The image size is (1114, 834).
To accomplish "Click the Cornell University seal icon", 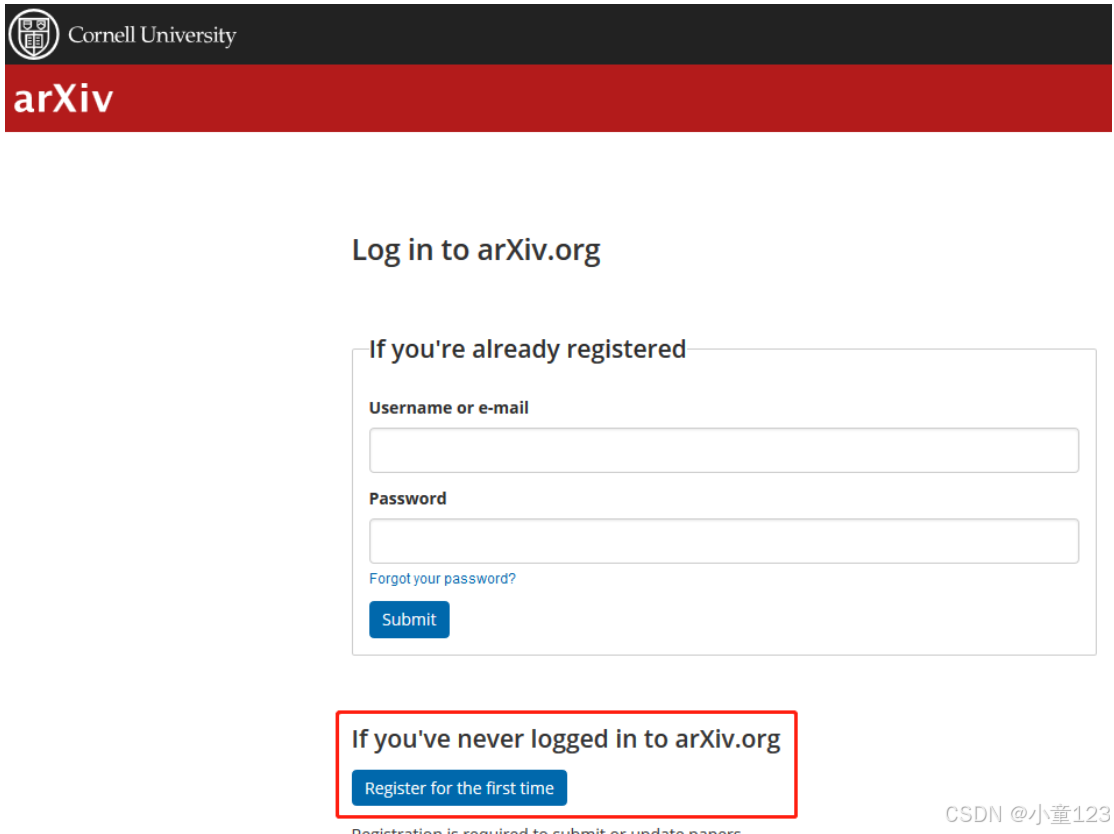I will point(33,34).
